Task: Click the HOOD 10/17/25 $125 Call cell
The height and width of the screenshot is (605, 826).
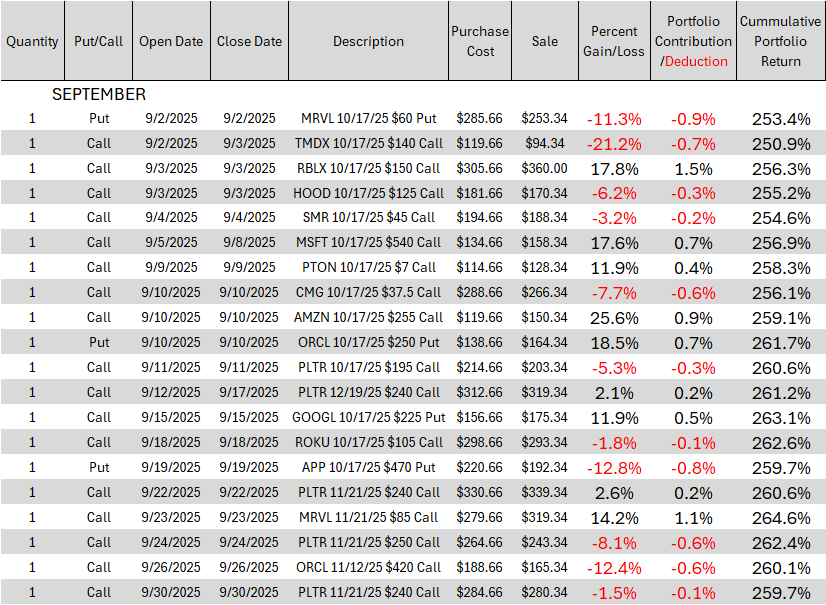Action: pyautogui.click(x=369, y=193)
